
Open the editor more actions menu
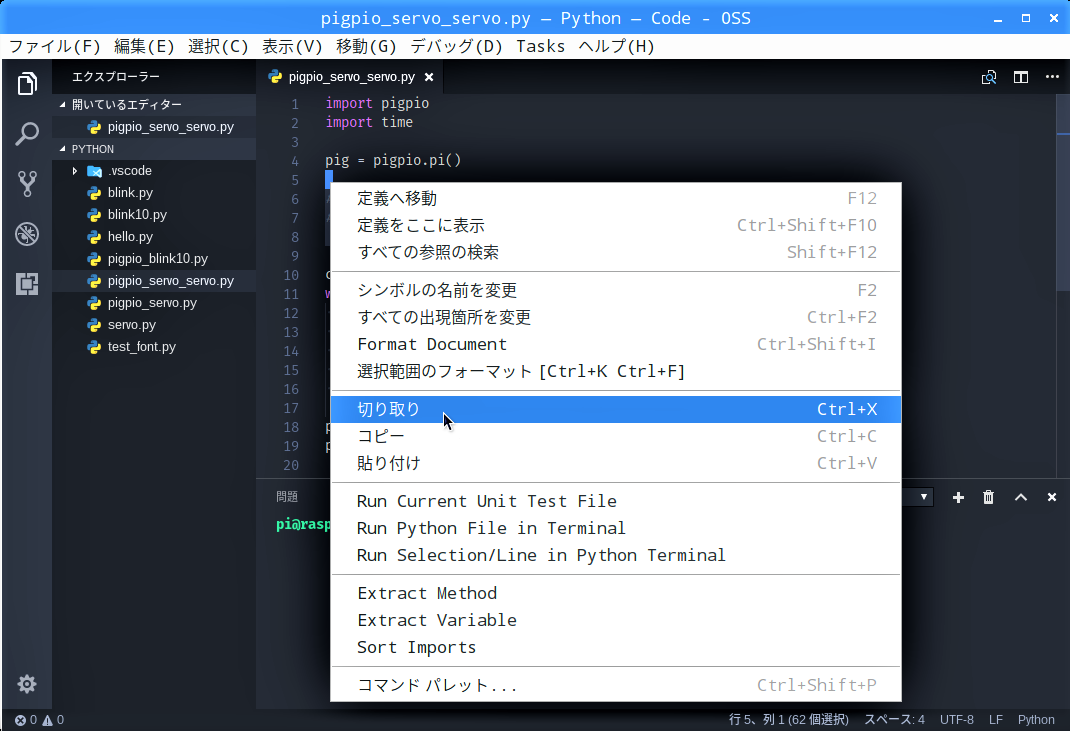click(1052, 76)
